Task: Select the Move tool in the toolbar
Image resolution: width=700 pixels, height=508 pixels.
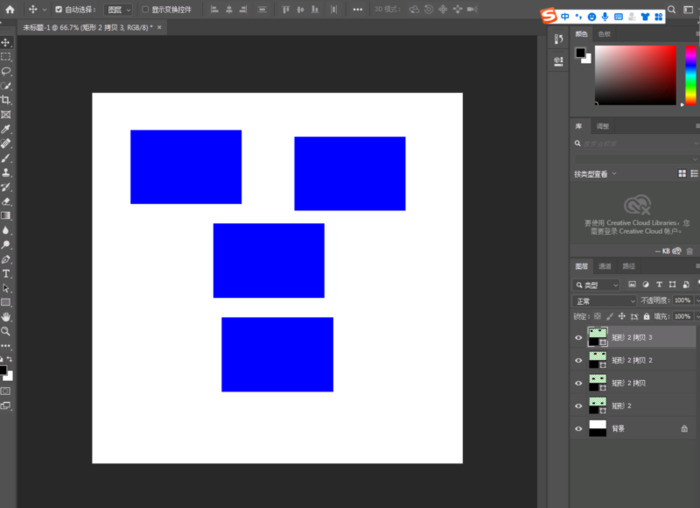Action: coord(6,42)
